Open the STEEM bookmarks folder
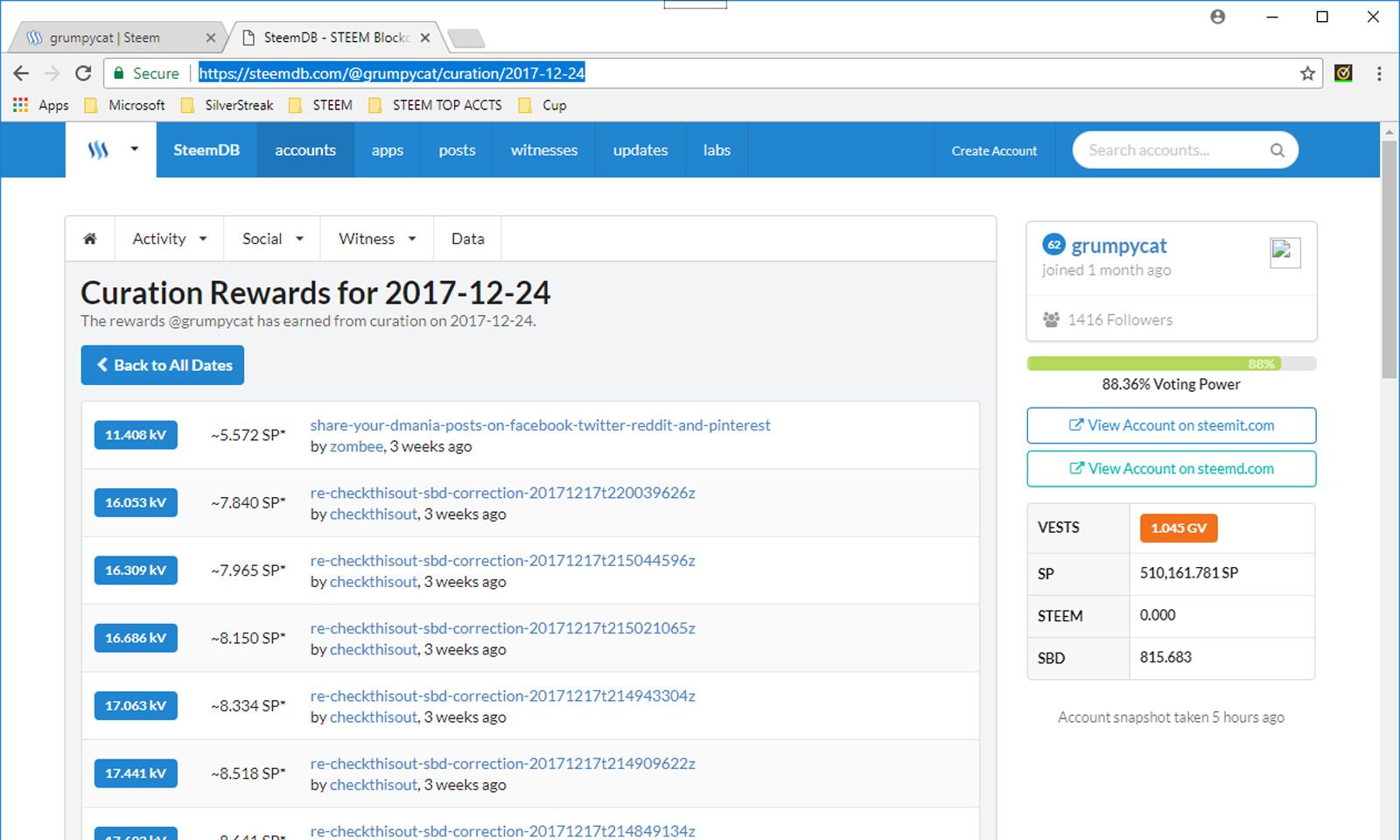 (320, 105)
